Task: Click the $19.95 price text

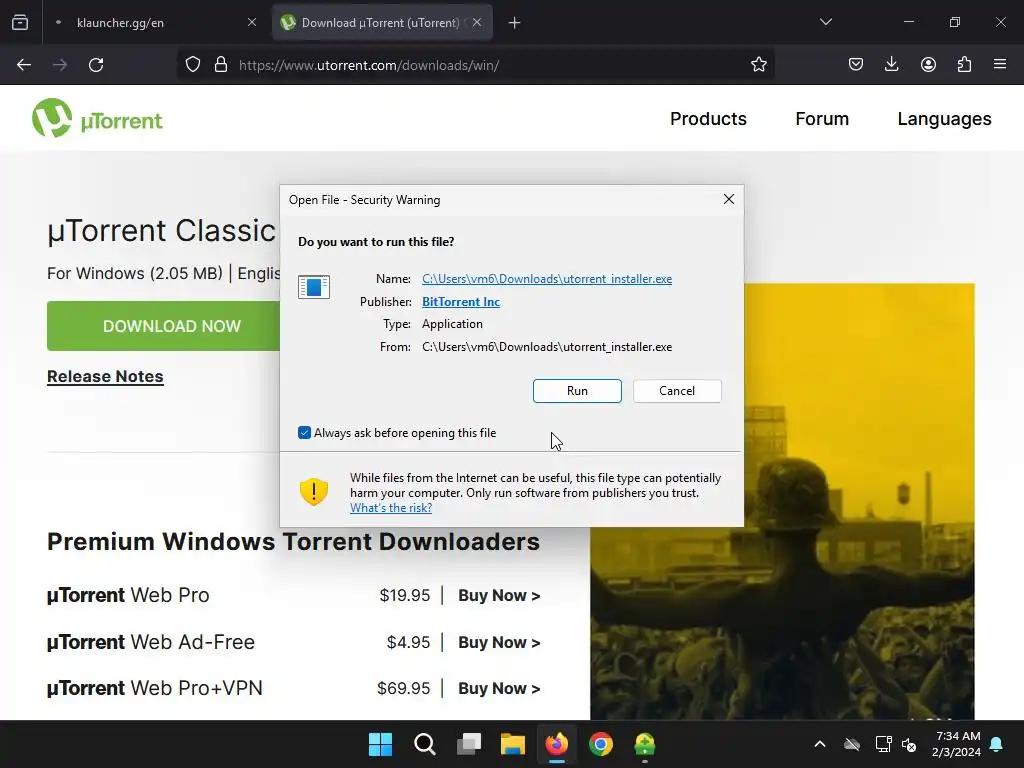Action: click(405, 596)
